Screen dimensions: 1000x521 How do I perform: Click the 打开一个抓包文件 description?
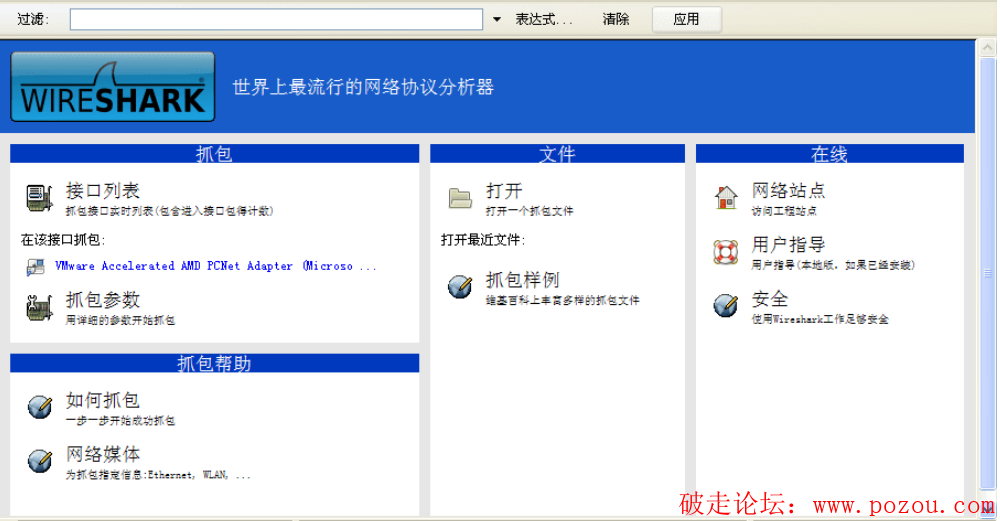click(529, 211)
